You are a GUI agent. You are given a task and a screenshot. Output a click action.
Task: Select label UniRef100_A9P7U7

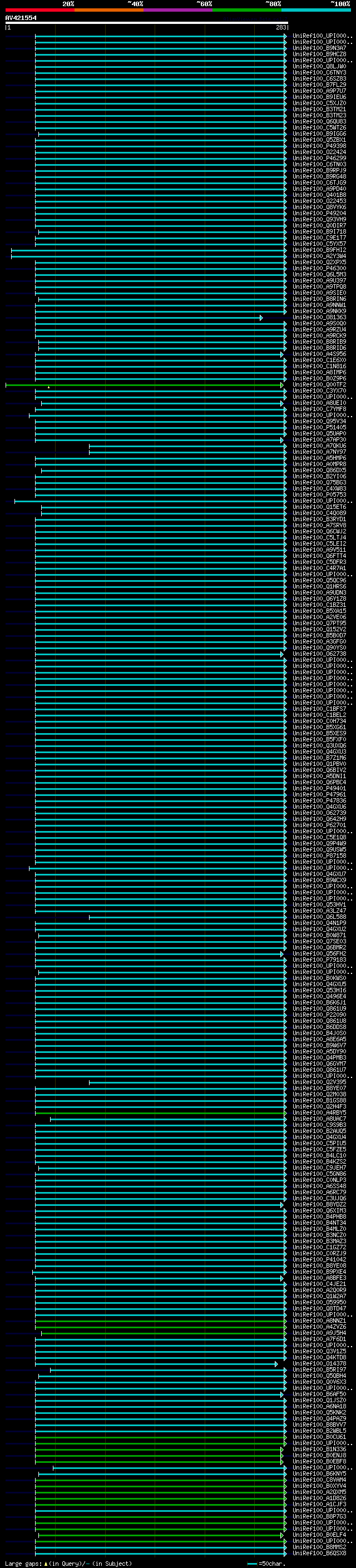pos(319,91)
